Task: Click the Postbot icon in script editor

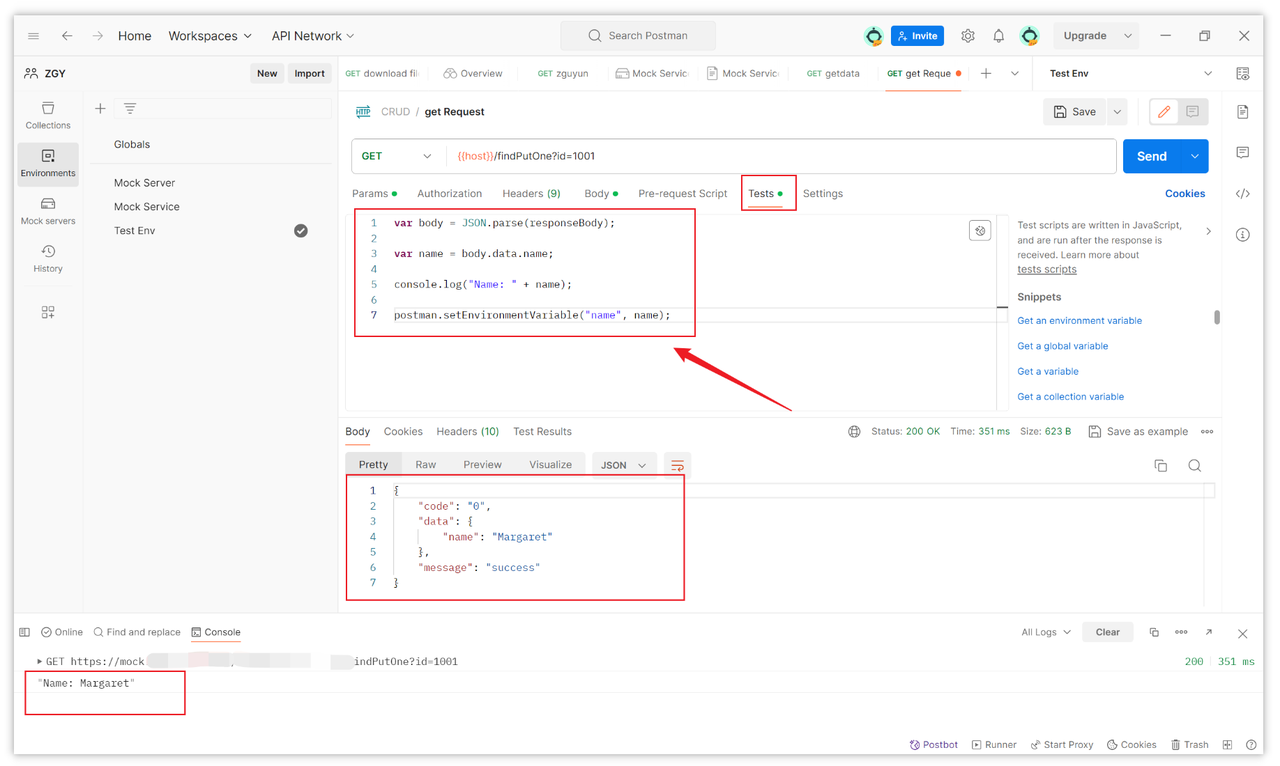Action: [980, 231]
